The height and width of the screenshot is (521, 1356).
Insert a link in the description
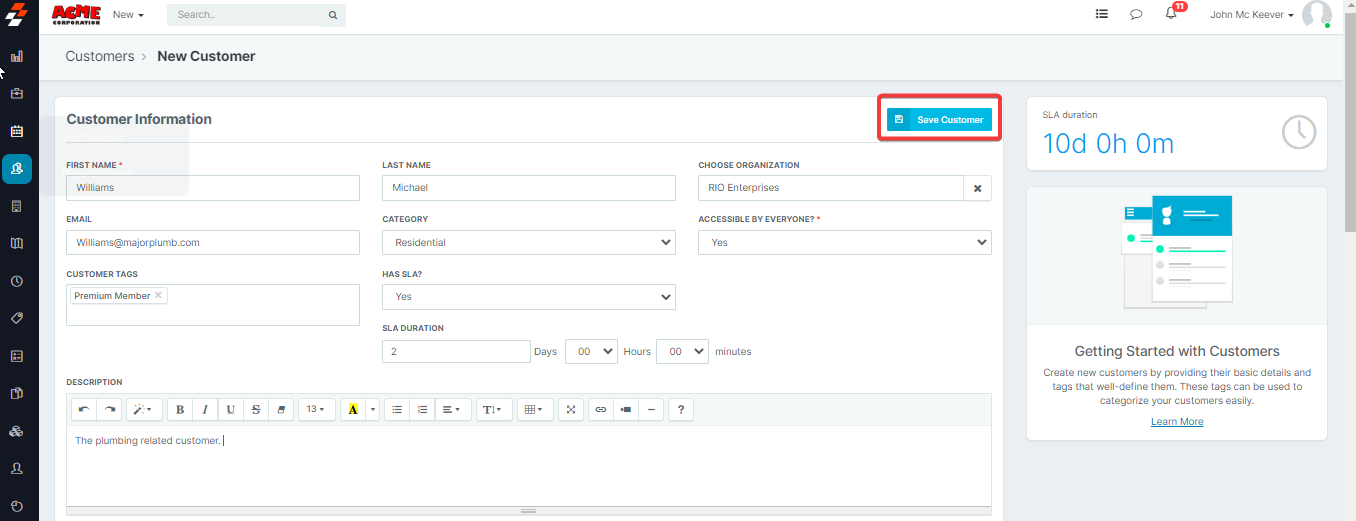point(600,409)
